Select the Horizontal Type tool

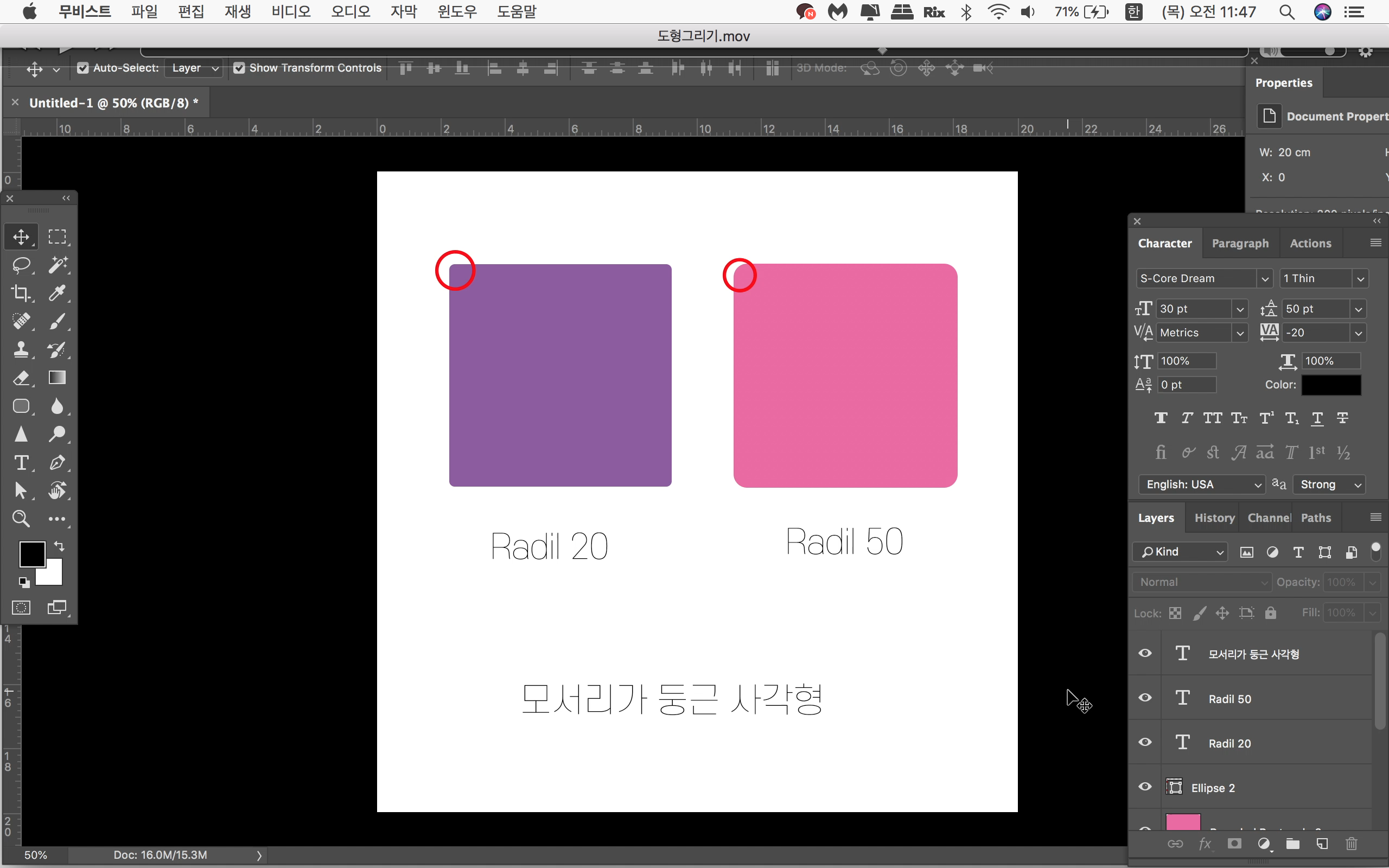(x=21, y=462)
